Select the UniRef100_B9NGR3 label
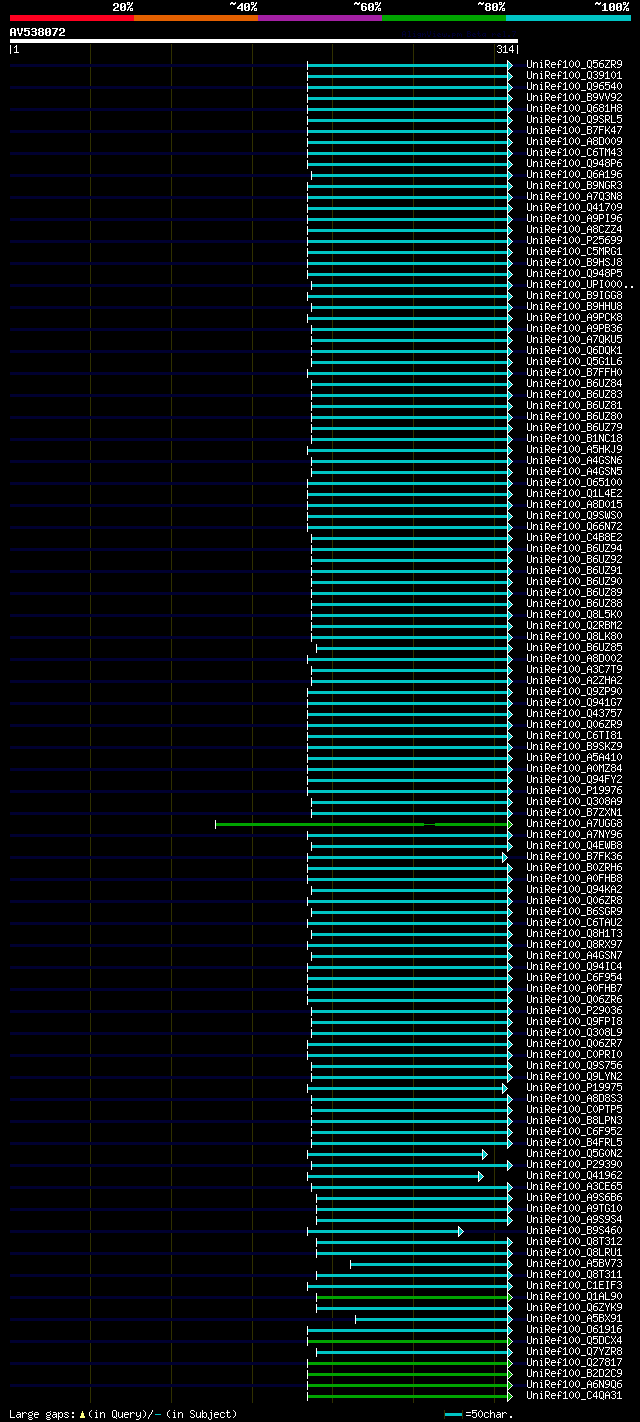640x1422 pixels. tap(574, 185)
